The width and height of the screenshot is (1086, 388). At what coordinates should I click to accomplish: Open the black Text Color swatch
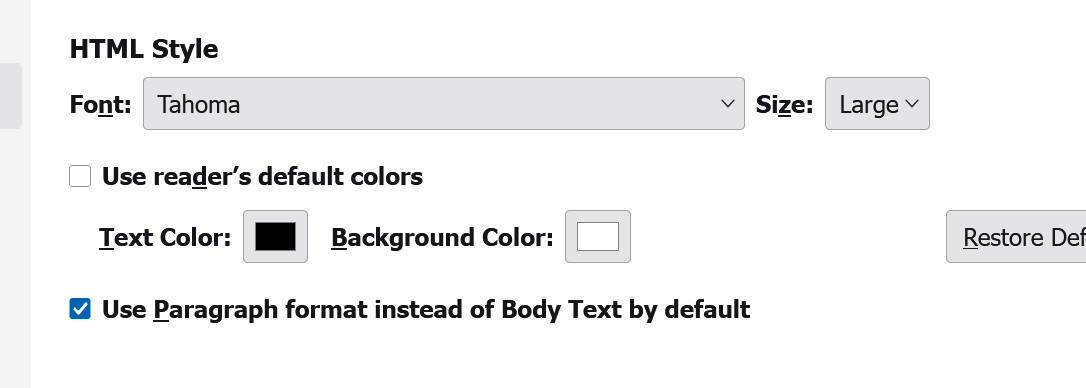(x=275, y=236)
